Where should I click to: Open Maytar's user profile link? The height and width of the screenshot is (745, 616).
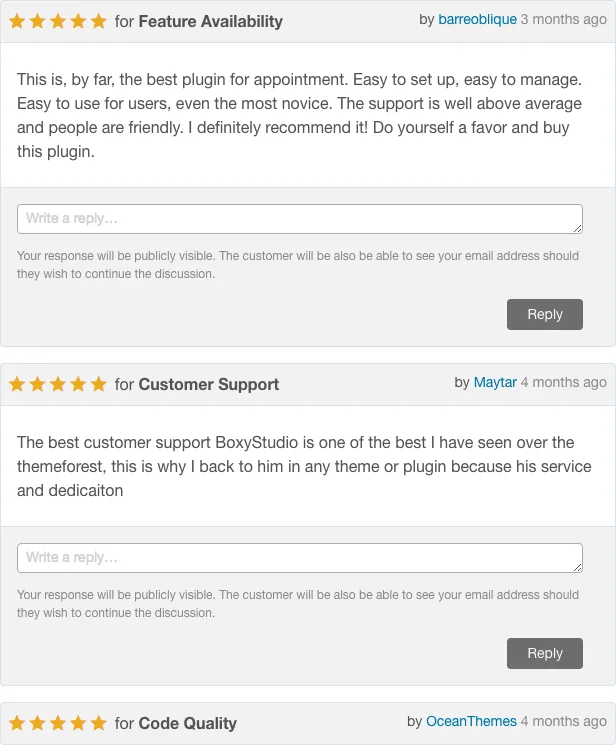coord(495,382)
